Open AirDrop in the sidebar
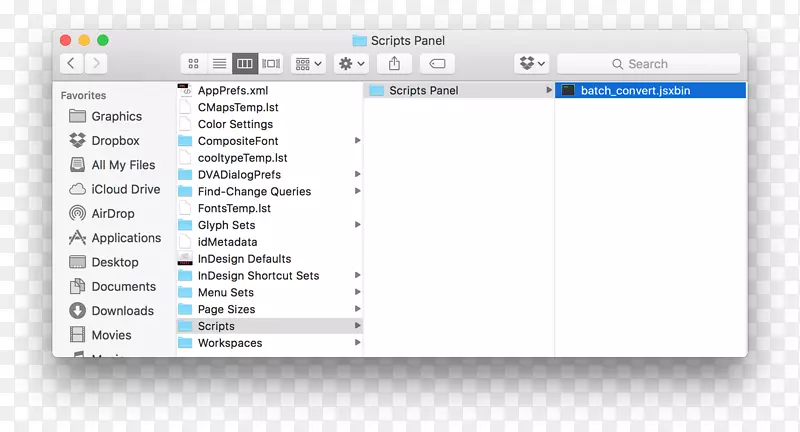This screenshot has width=800, height=432. click(114, 214)
